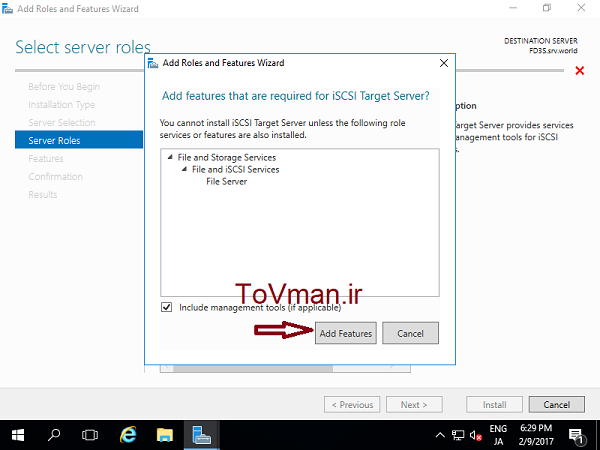This screenshot has width=600, height=450.
Task: Go to the Server Selection wizard step
Action: 62,123
